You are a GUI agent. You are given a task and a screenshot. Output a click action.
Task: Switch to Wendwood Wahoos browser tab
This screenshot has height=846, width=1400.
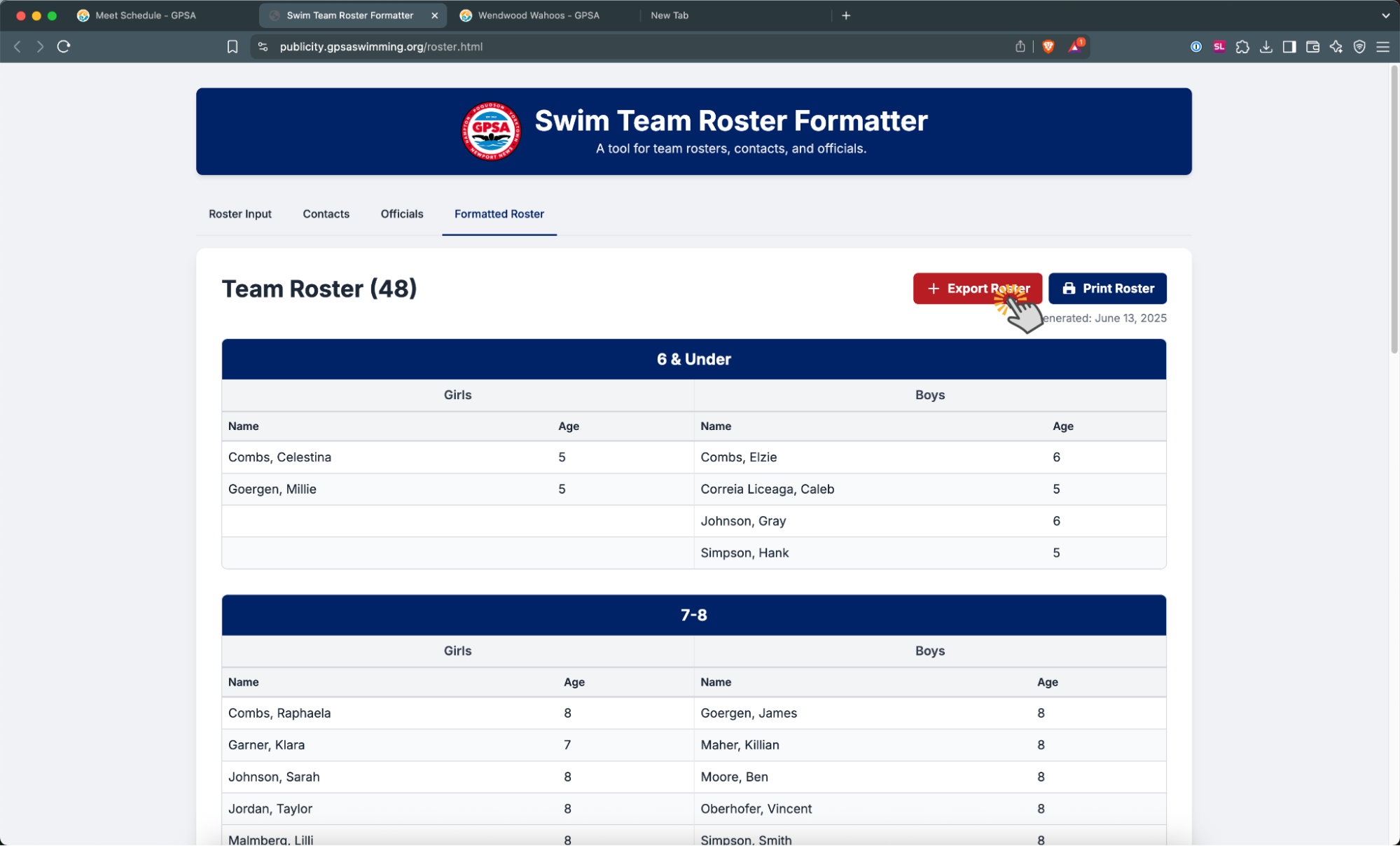(539, 15)
